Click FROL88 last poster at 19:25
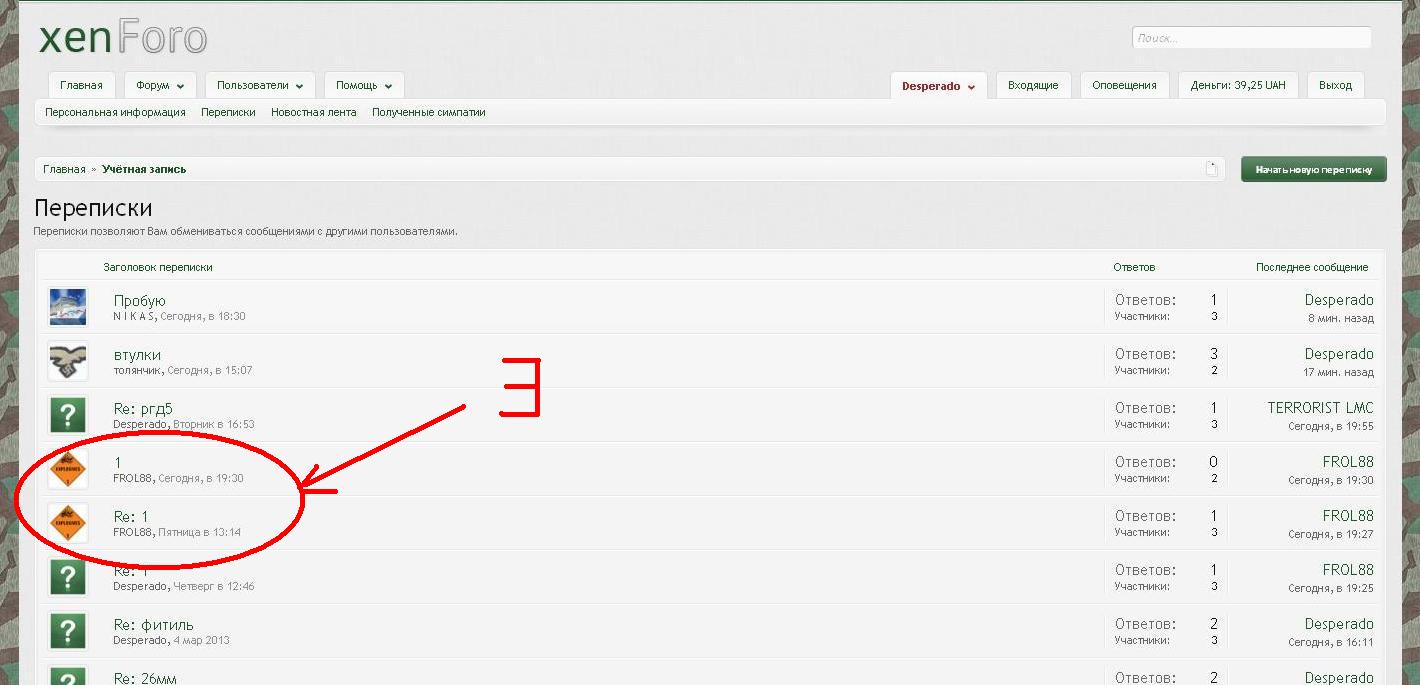Screen dimensions: 1420x685 click(x=1348, y=570)
